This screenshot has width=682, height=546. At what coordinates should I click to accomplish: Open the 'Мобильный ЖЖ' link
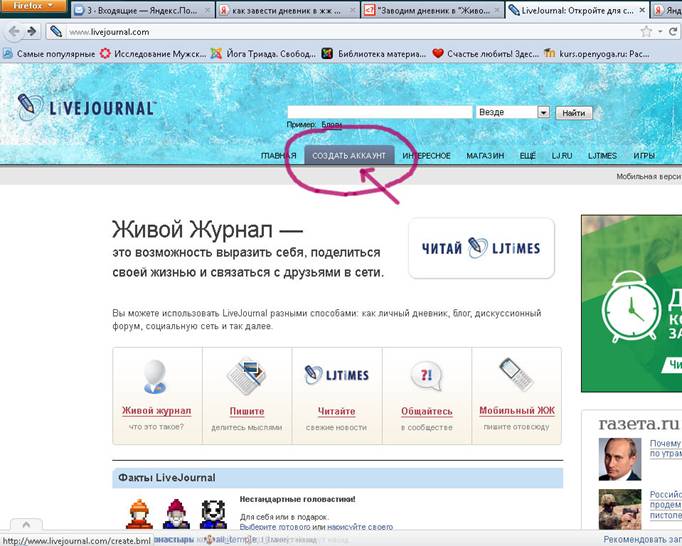517,411
